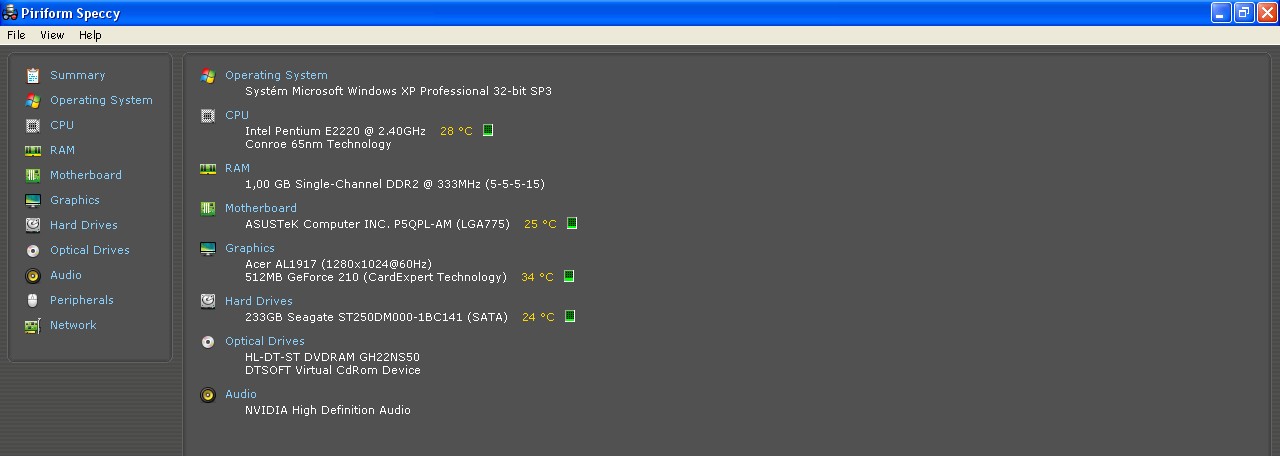Click the Windows flag icon beside Operating System heading
This screenshot has height=456, width=1280.
pos(208,75)
